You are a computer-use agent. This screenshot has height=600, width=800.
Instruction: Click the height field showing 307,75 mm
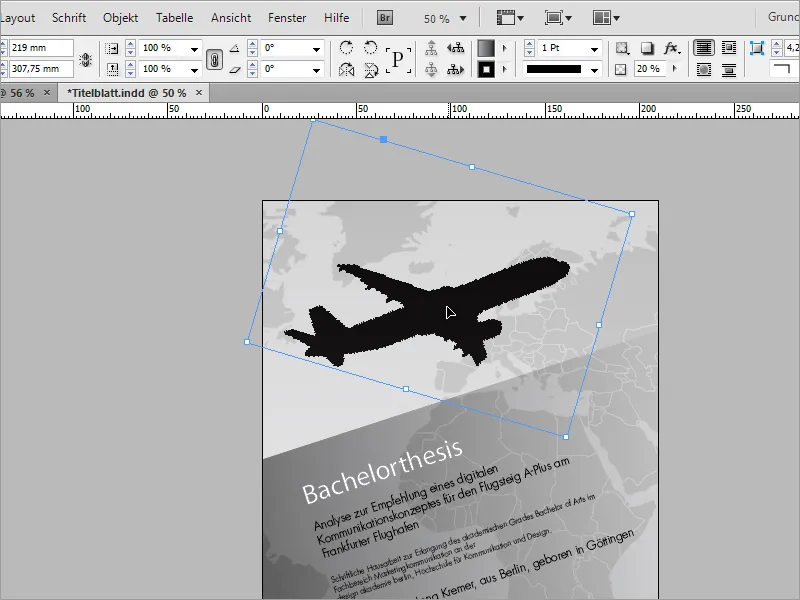pyautogui.click(x=41, y=68)
